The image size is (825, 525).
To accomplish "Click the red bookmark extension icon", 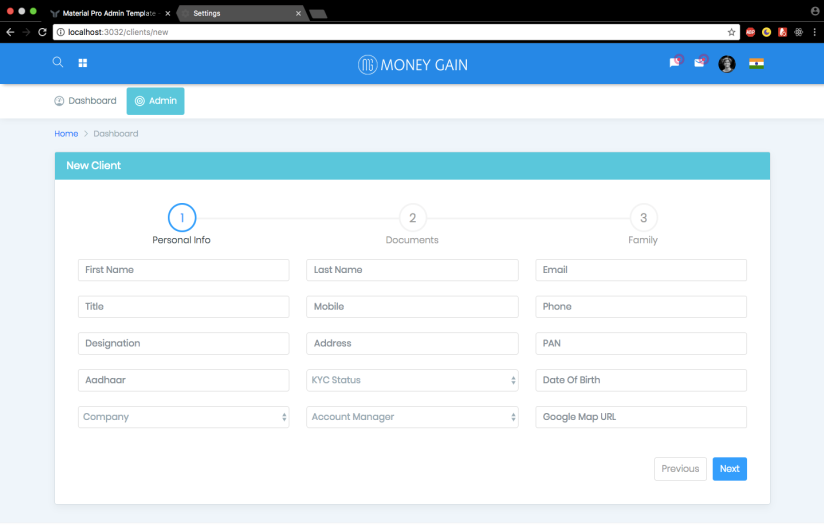I will [782, 32].
